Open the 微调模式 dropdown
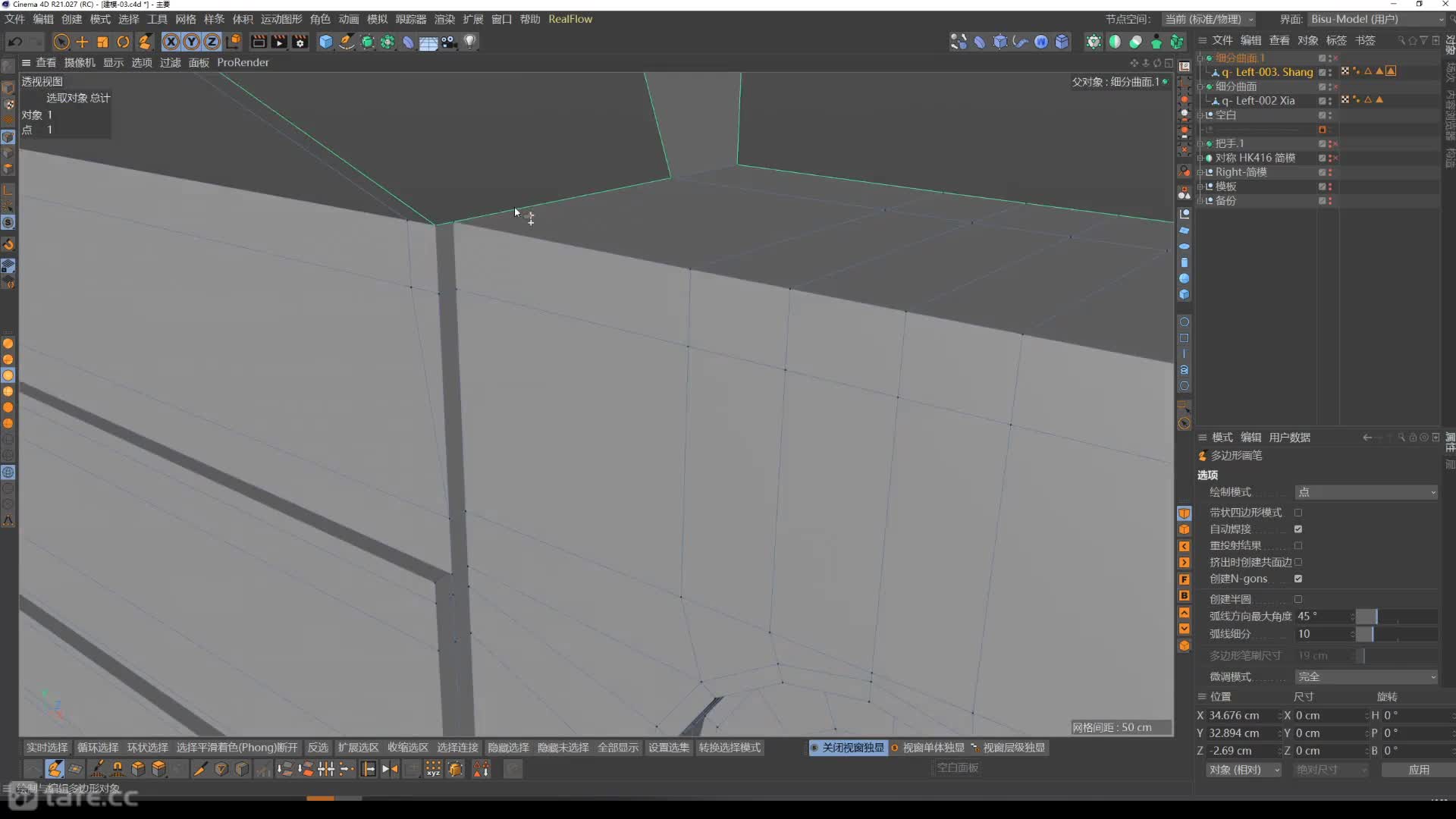This screenshot has width=1456, height=819. (1366, 676)
